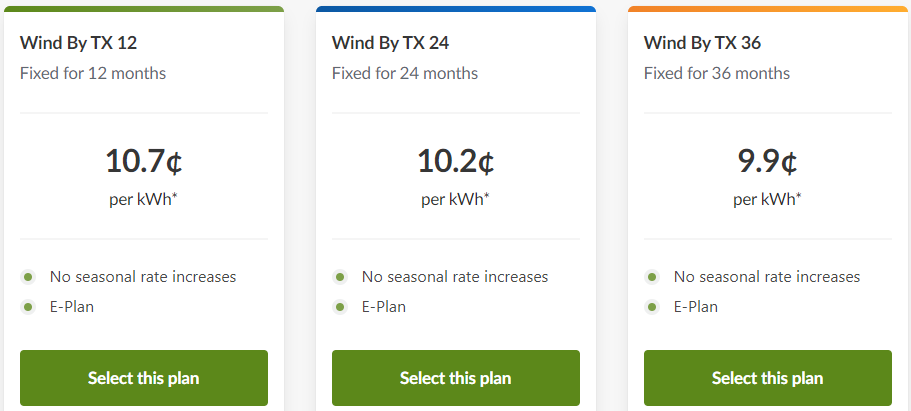The image size is (911, 411).
Task: Select the Wind By TX 12 plan button
Action: 144,378
